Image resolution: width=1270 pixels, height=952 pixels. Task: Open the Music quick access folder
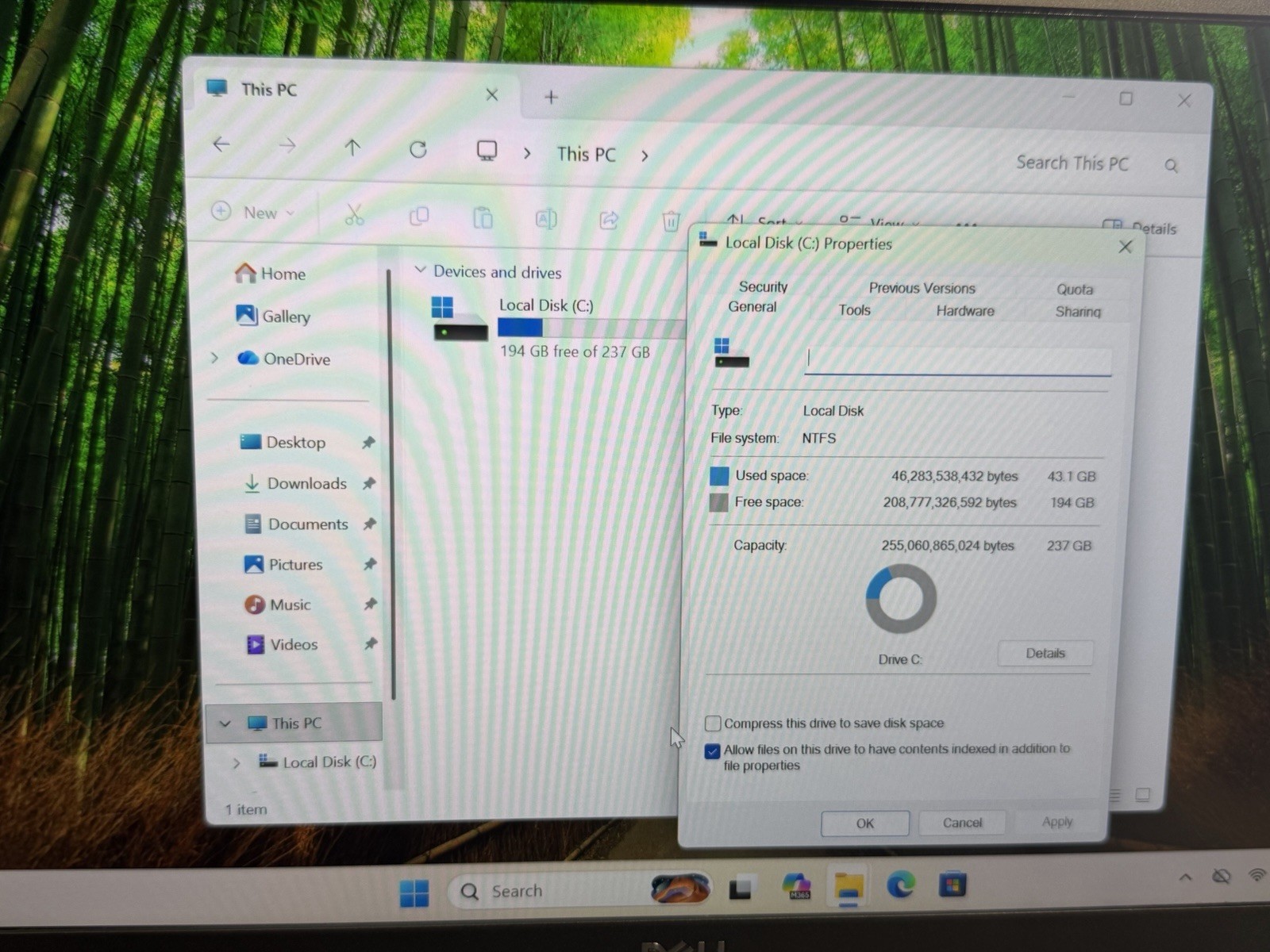[277, 605]
